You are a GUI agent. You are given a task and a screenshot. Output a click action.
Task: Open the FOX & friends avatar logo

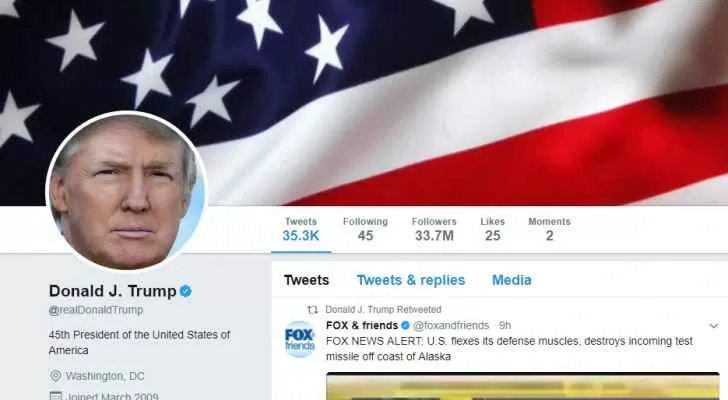299,339
